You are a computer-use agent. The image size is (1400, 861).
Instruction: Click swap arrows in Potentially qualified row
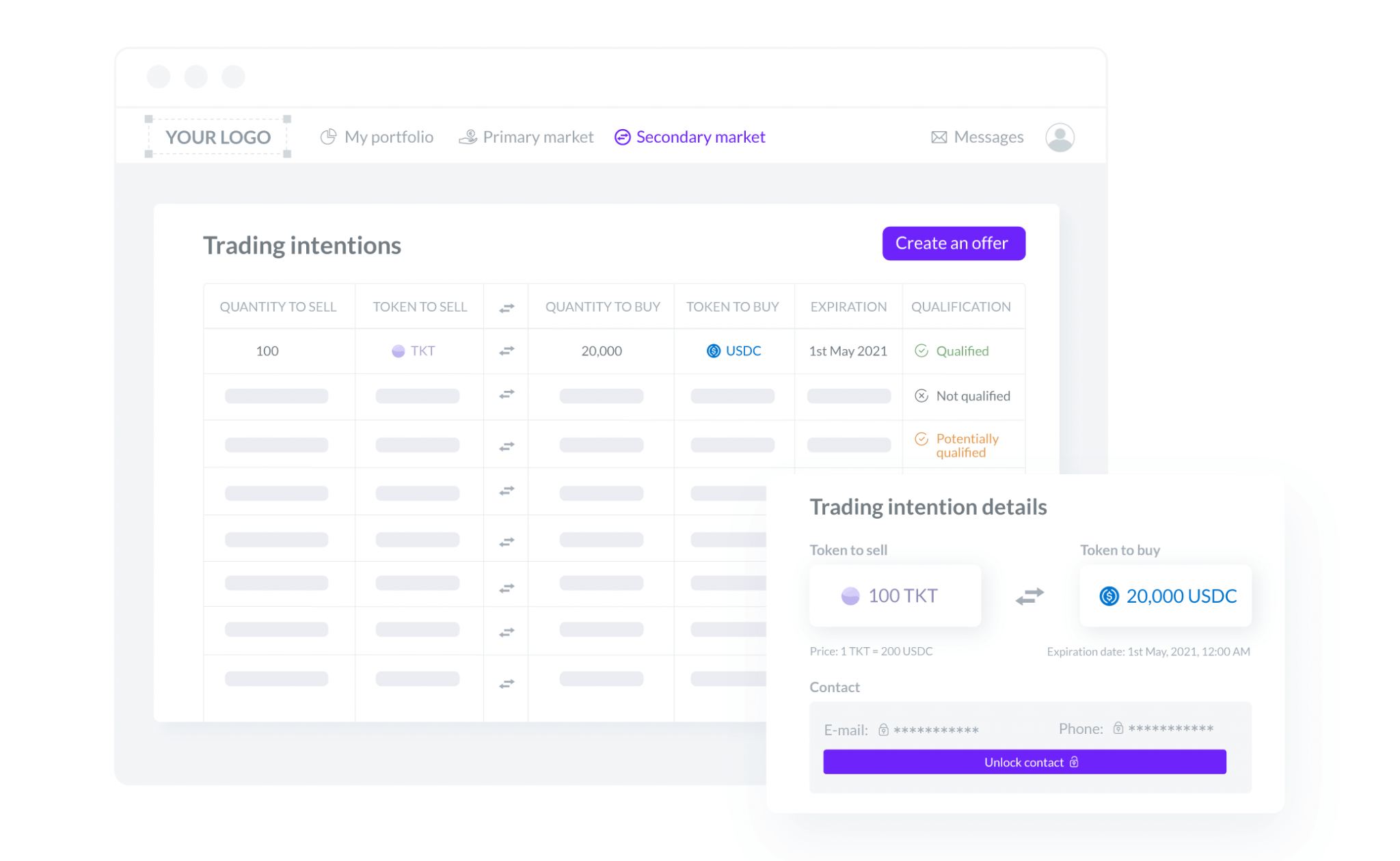coord(506,446)
